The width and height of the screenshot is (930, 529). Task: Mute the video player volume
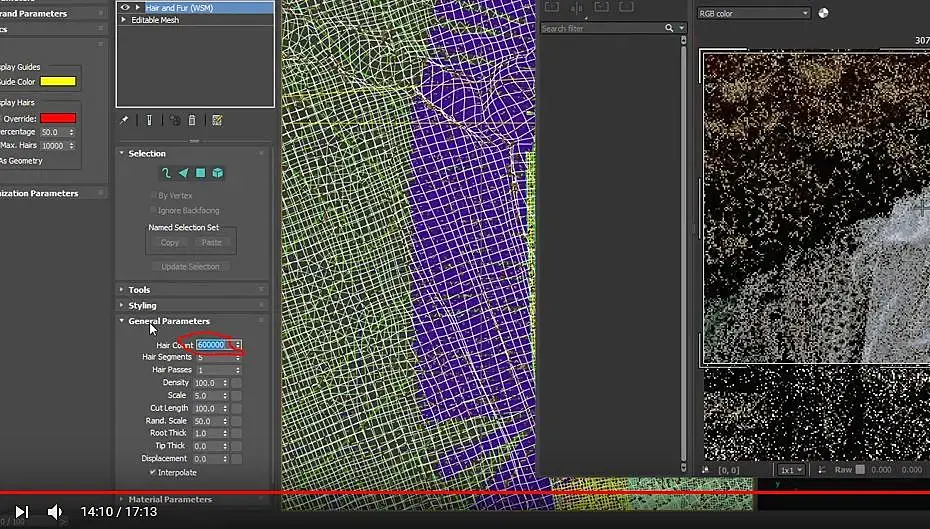(x=55, y=512)
